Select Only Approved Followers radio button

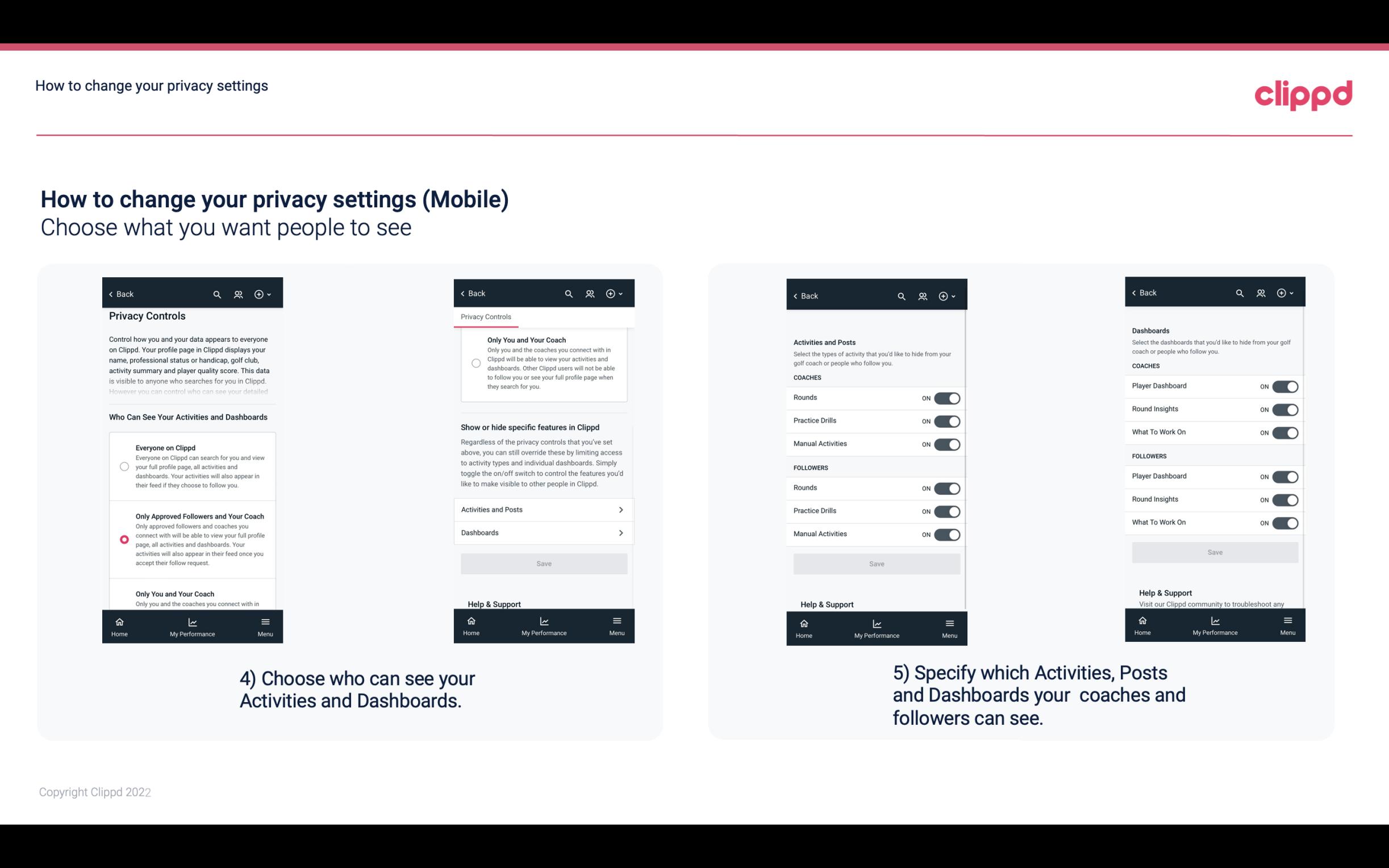pos(123,539)
